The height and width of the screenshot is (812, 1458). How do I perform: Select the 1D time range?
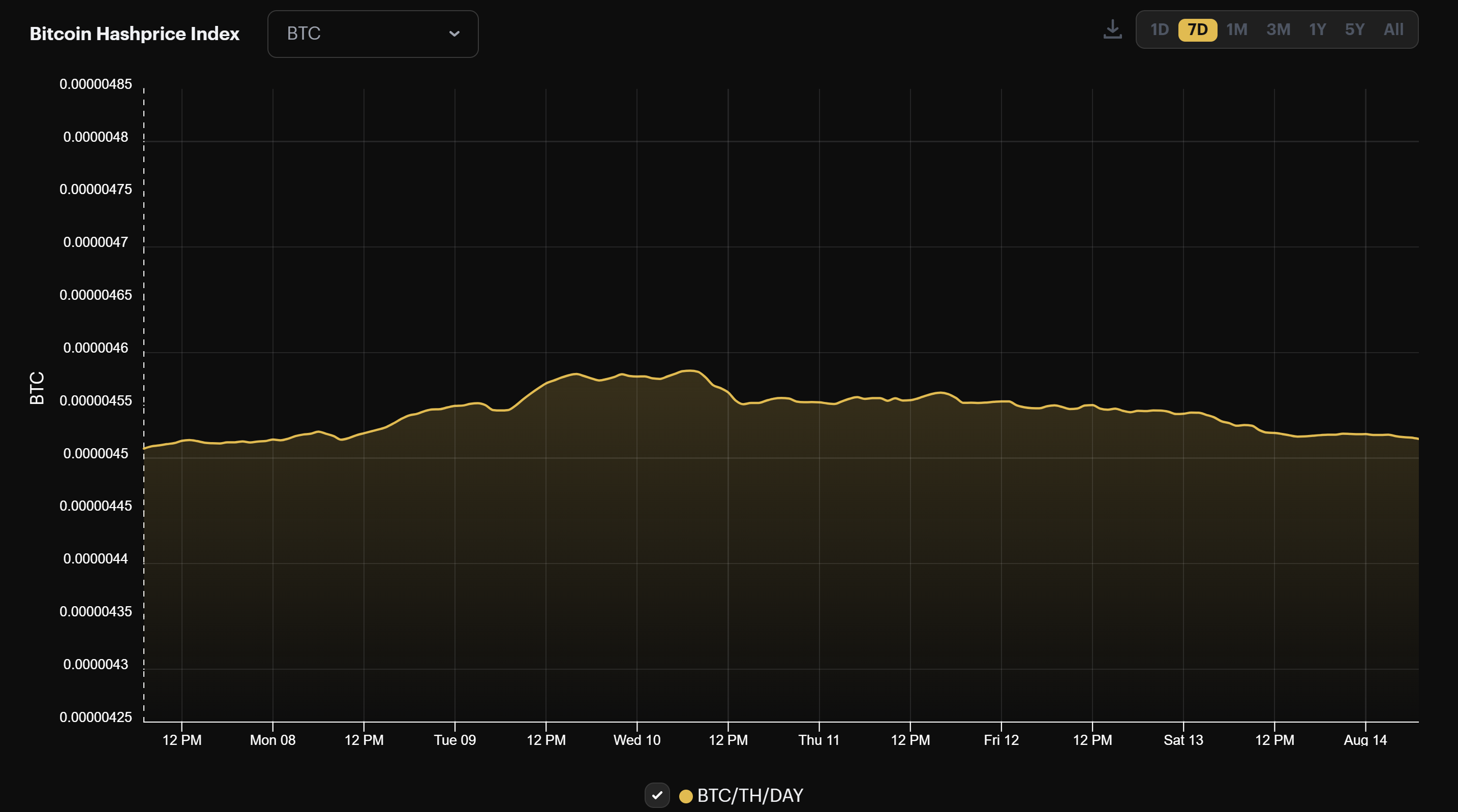coord(1159,30)
